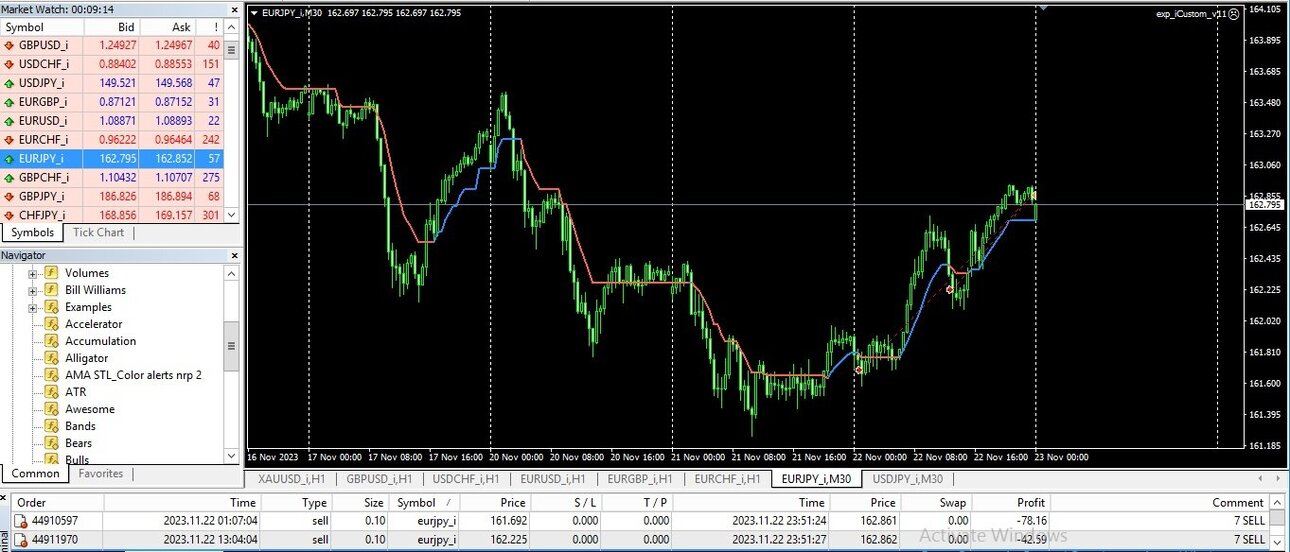Switch to the Symbols tab

pos(32,232)
